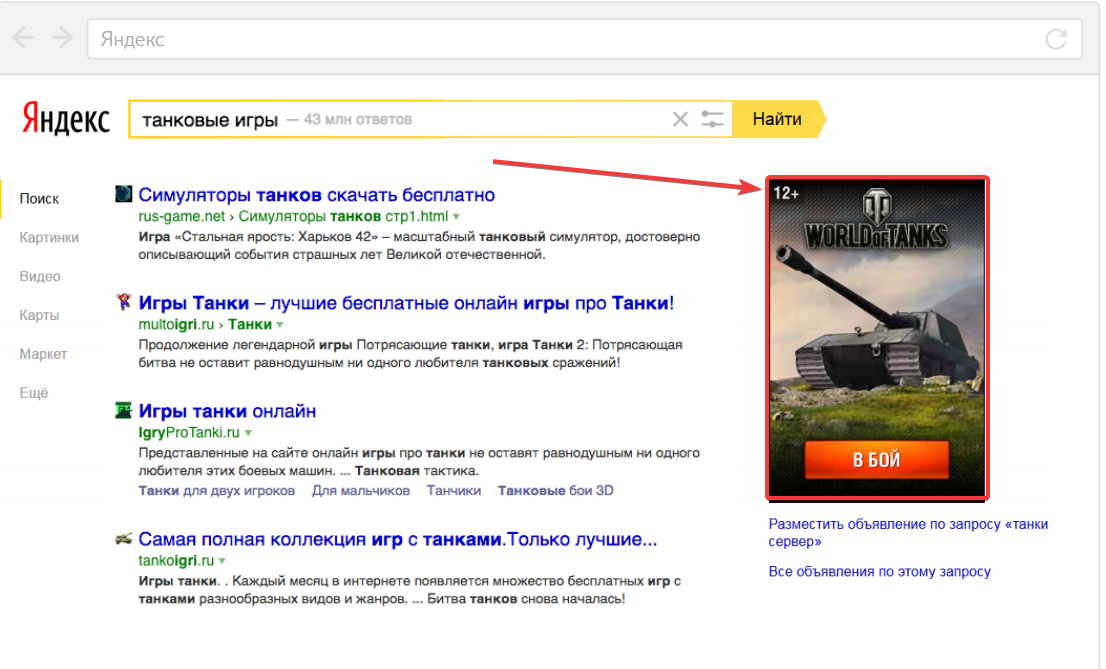Clear the search query with the X icon
Image resolution: width=1106 pixels, height=669 pixels.
[x=680, y=119]
